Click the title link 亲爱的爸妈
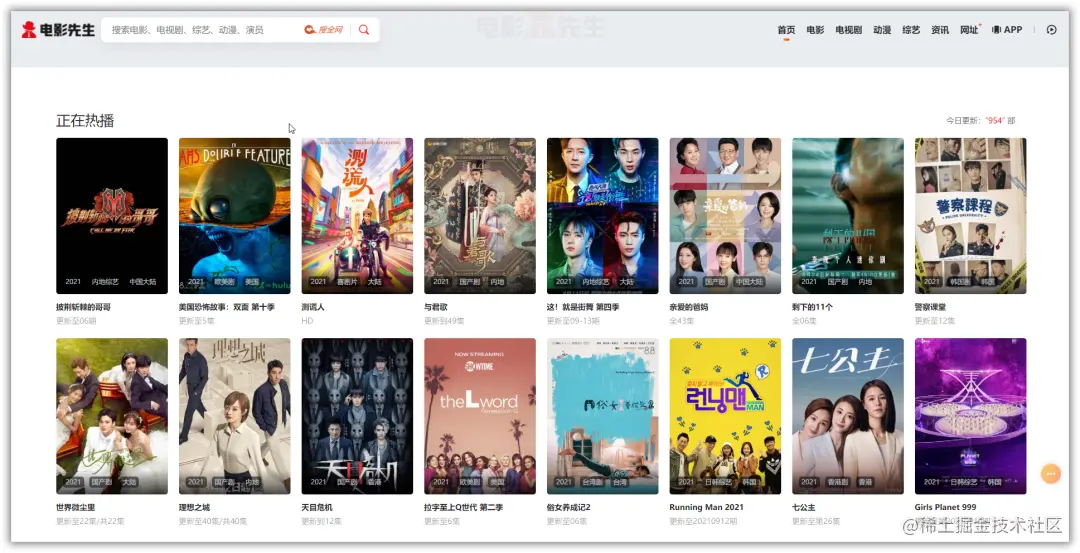Image resolution: width=1080 pixels, height=553 pixels. coord(689,307)
